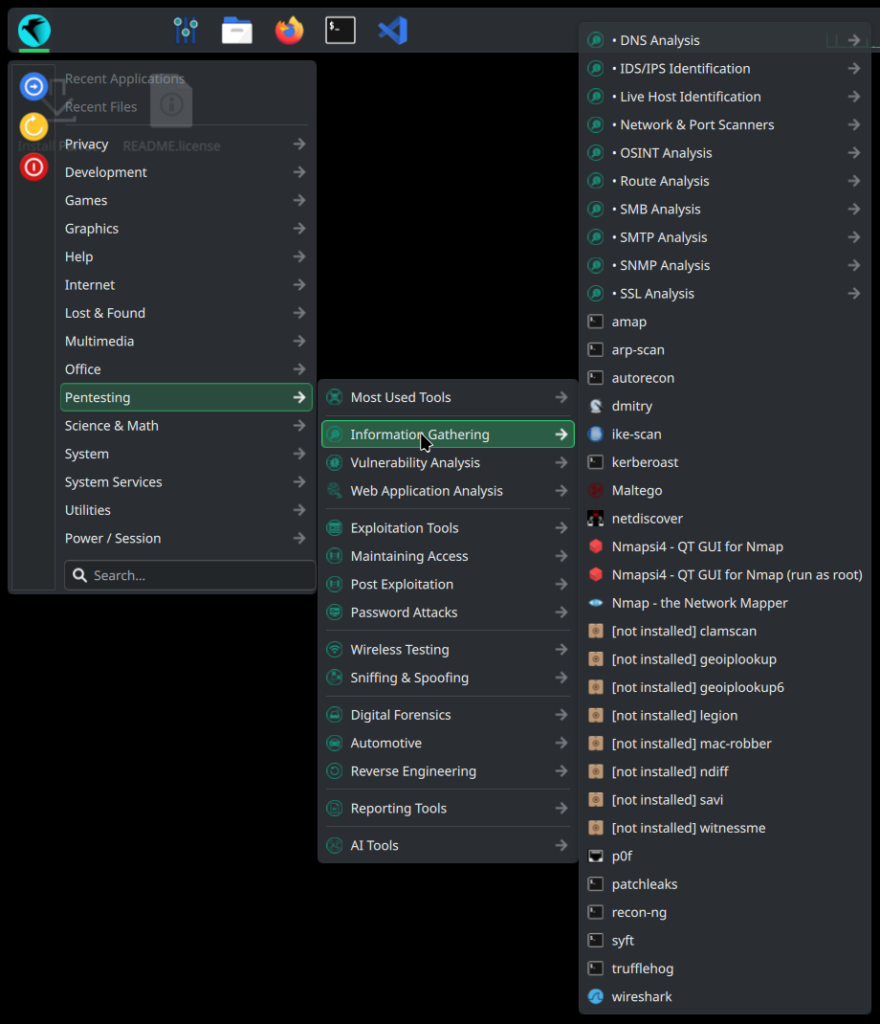Click the AI Tools category icon

coord(334,846)
